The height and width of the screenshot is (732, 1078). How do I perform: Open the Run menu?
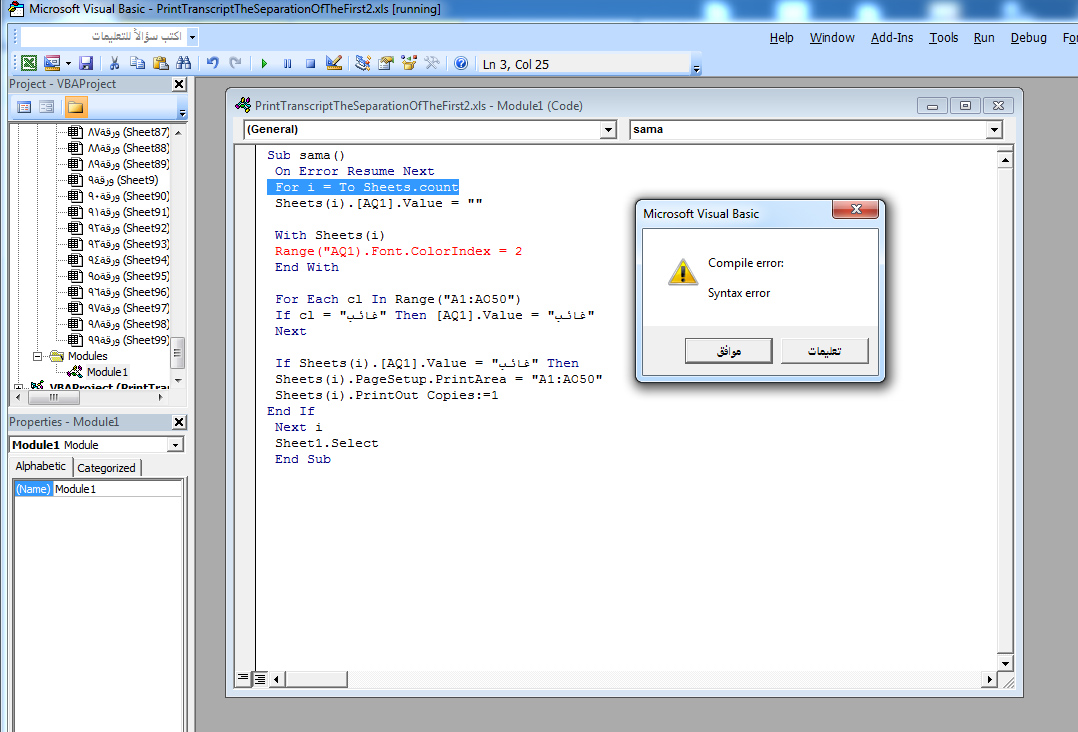point(984,38)
